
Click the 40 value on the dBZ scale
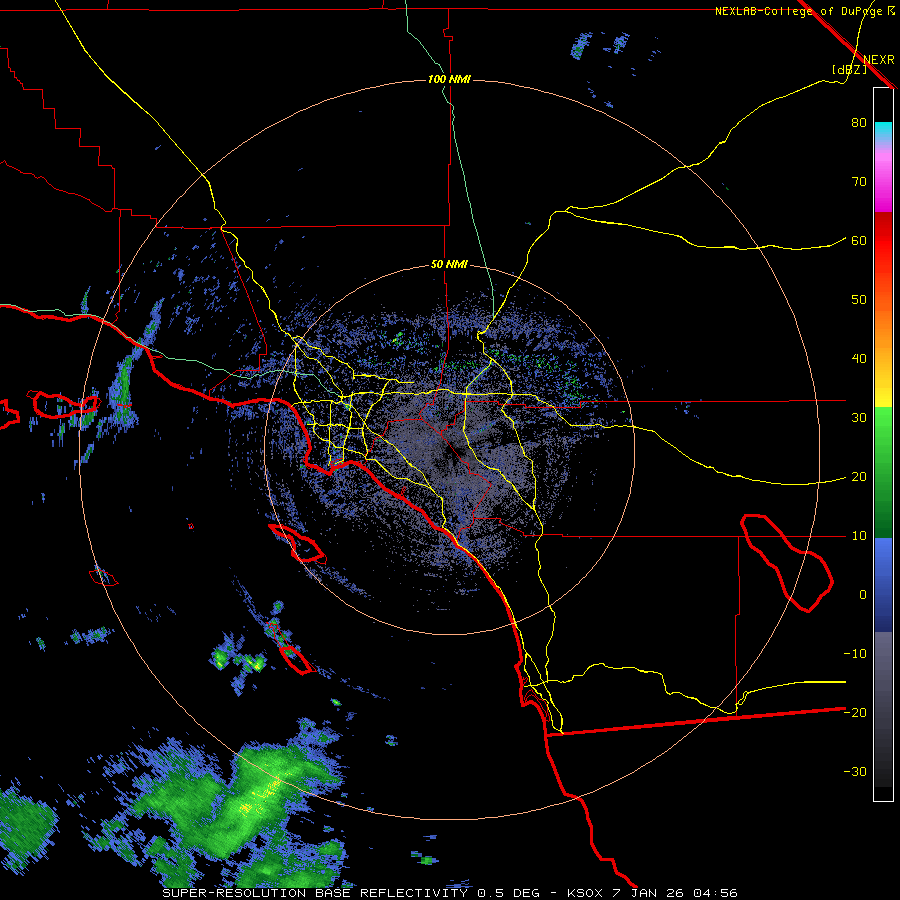click(859, 359)
